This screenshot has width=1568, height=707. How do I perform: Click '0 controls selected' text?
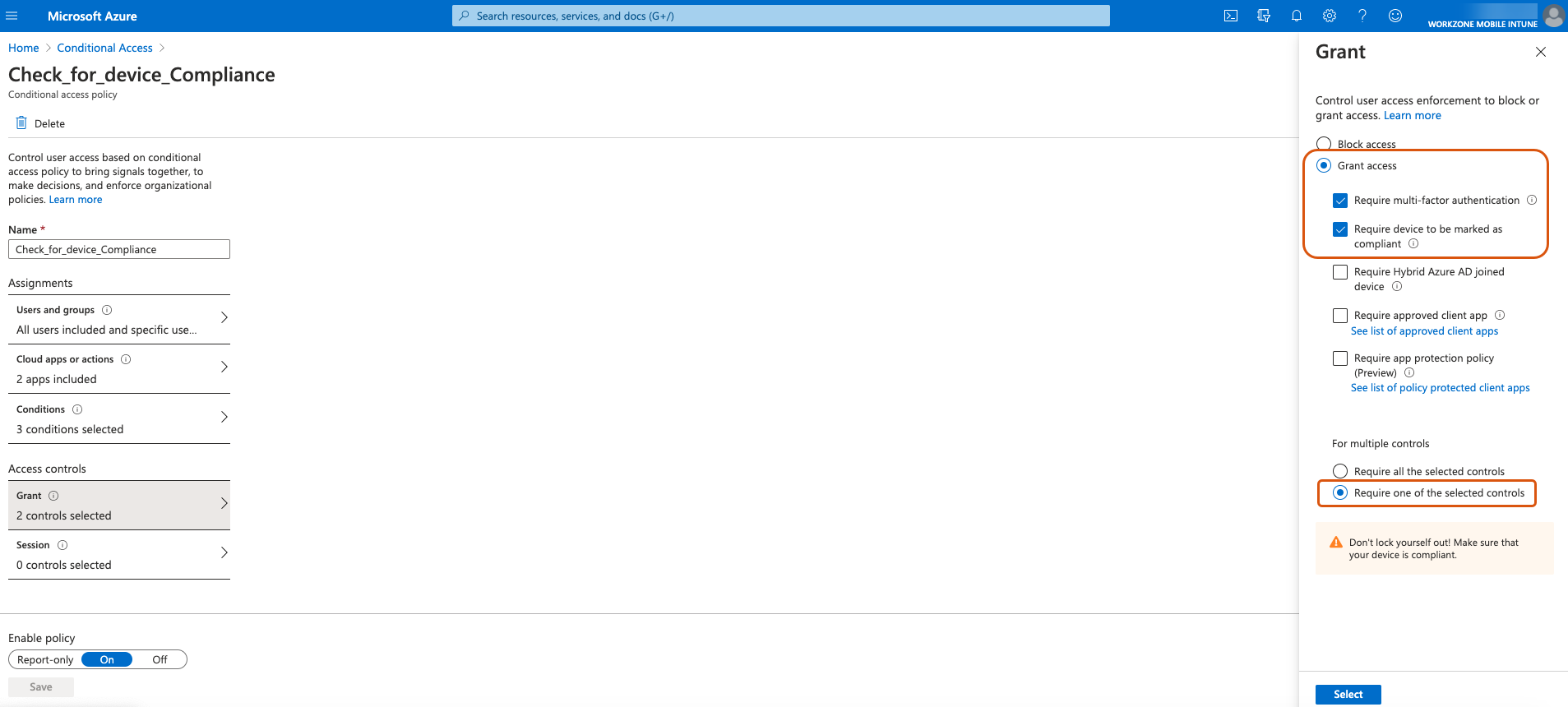click(x=64, y=565)
